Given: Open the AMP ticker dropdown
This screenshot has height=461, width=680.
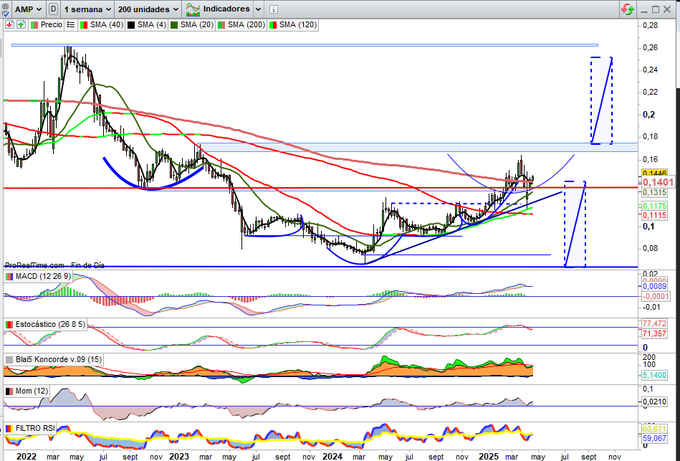Looking at the screenshot, I should [x=28, y=8].
